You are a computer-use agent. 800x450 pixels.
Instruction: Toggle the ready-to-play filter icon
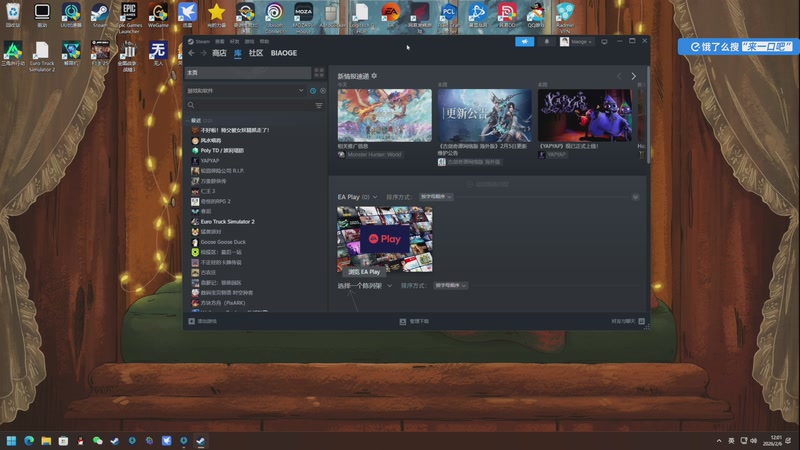point(322,91)
